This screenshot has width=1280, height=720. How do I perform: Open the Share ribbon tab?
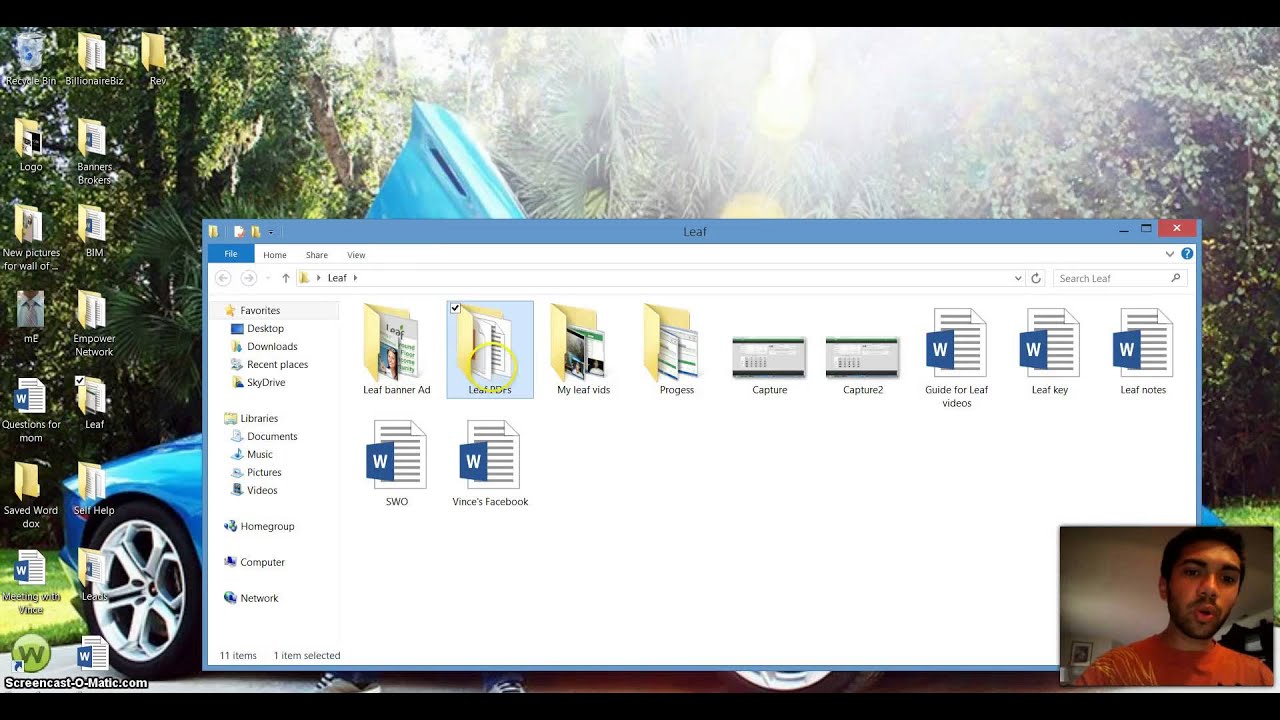[317, 255]
